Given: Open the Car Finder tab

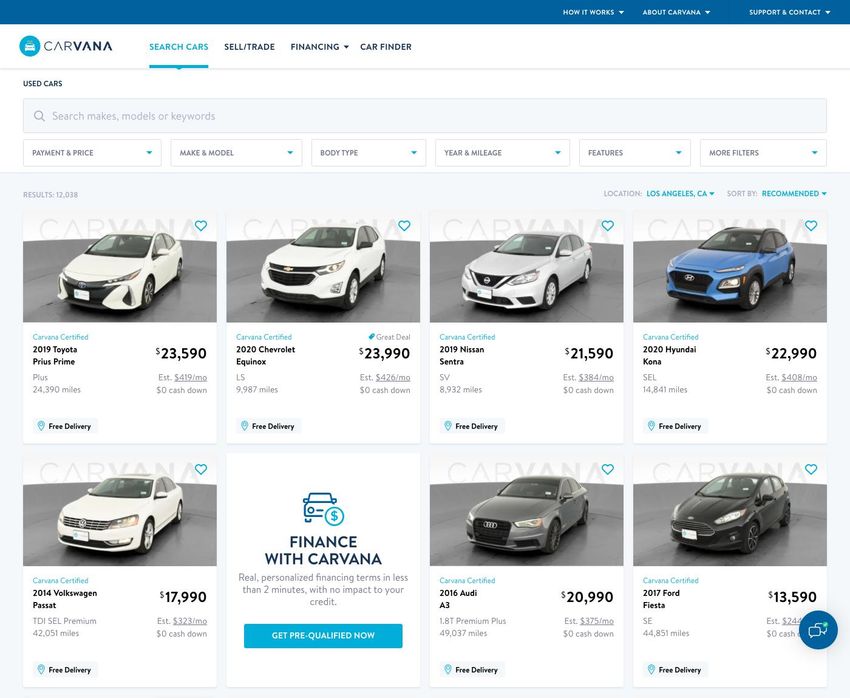Looking at the screenshot, I should pos(386,47).
